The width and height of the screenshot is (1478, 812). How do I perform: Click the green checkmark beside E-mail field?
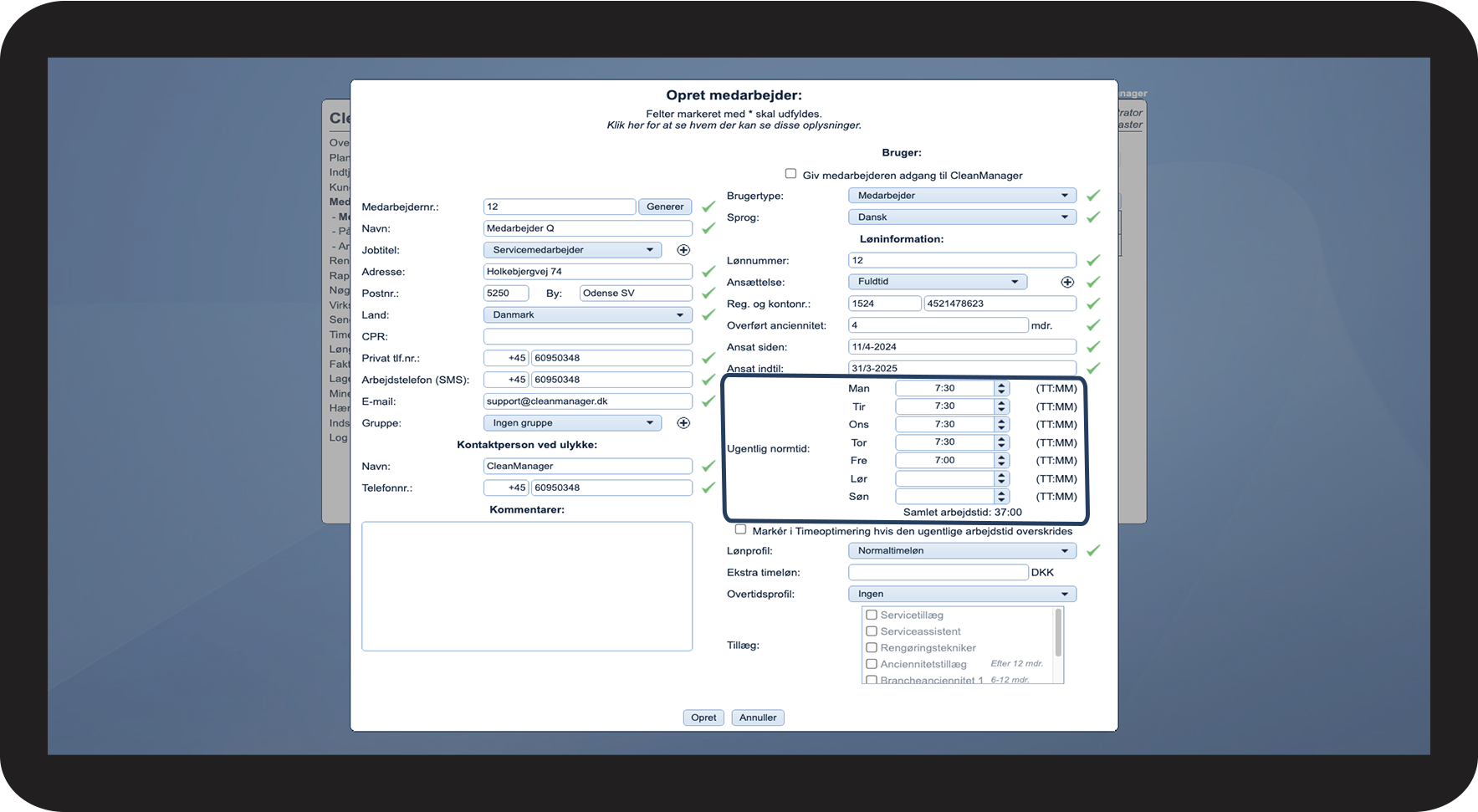(x=708, y=401)
